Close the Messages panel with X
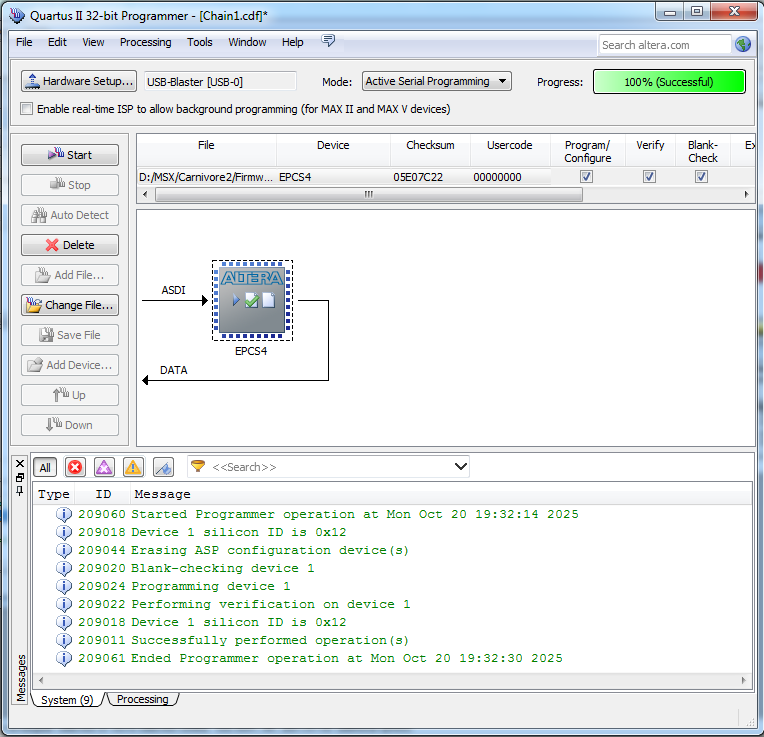764x737 pixels. [x=20, y=463]
